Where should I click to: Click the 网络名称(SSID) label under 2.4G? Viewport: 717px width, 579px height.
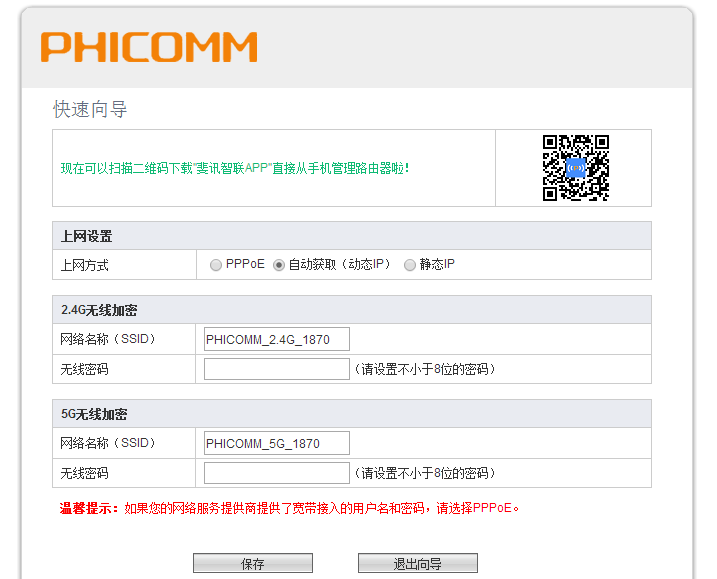tap(108, 339)
